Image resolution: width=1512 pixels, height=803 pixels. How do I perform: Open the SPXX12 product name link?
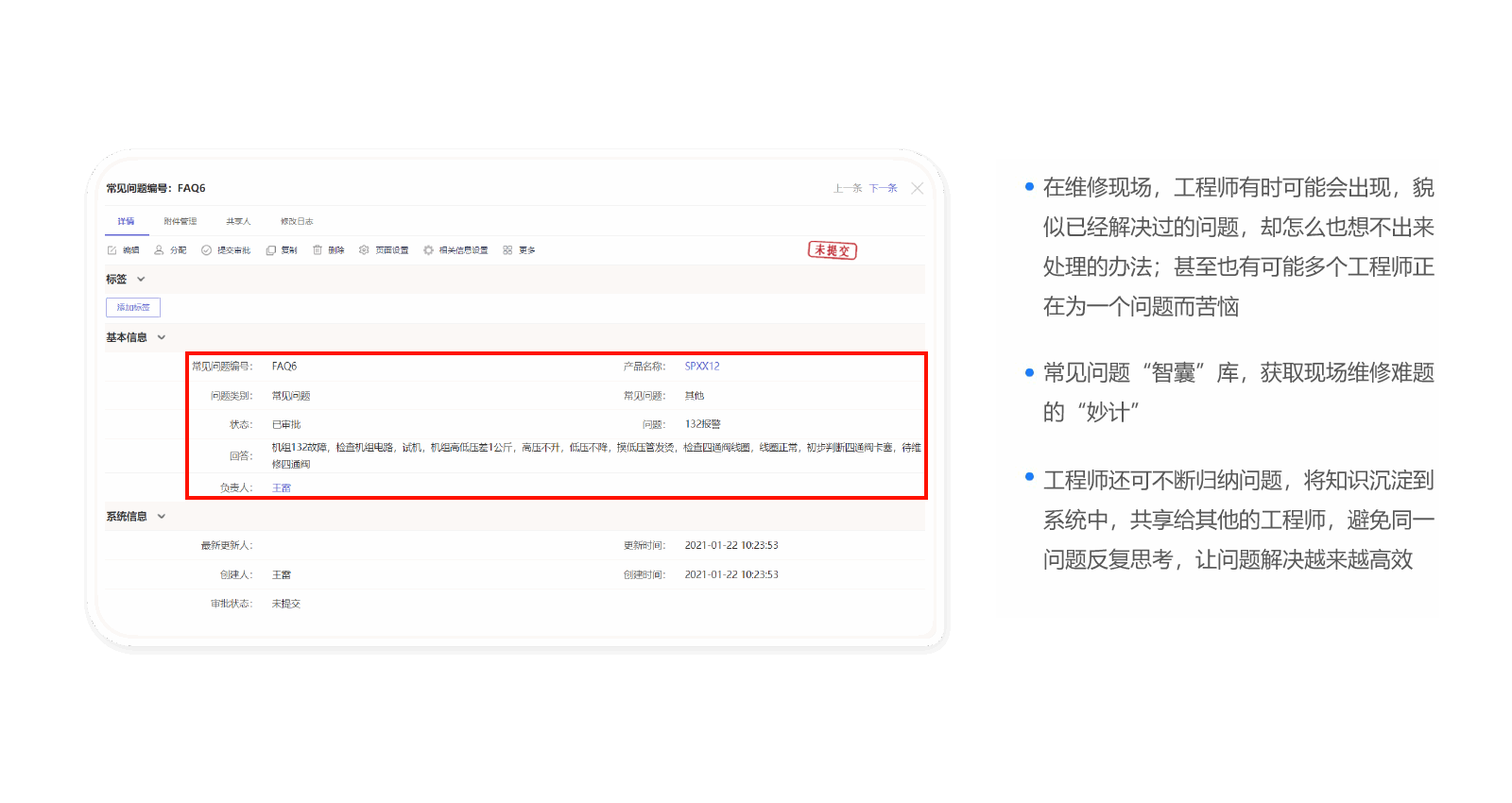point(702,367)
